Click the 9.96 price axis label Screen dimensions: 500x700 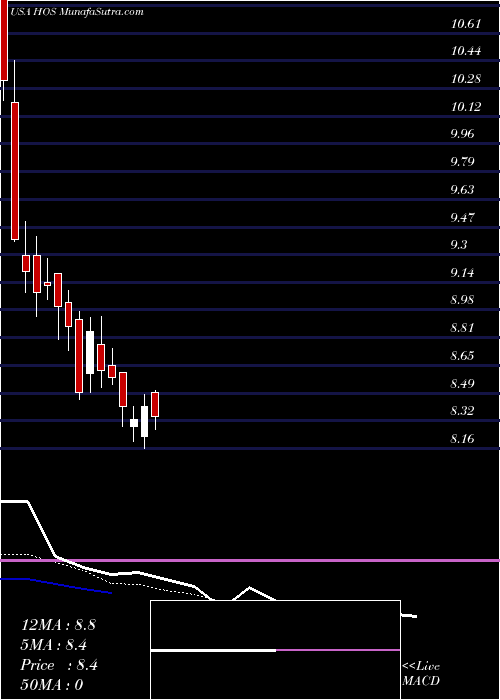pyautogui.click(x=462, y=134)
